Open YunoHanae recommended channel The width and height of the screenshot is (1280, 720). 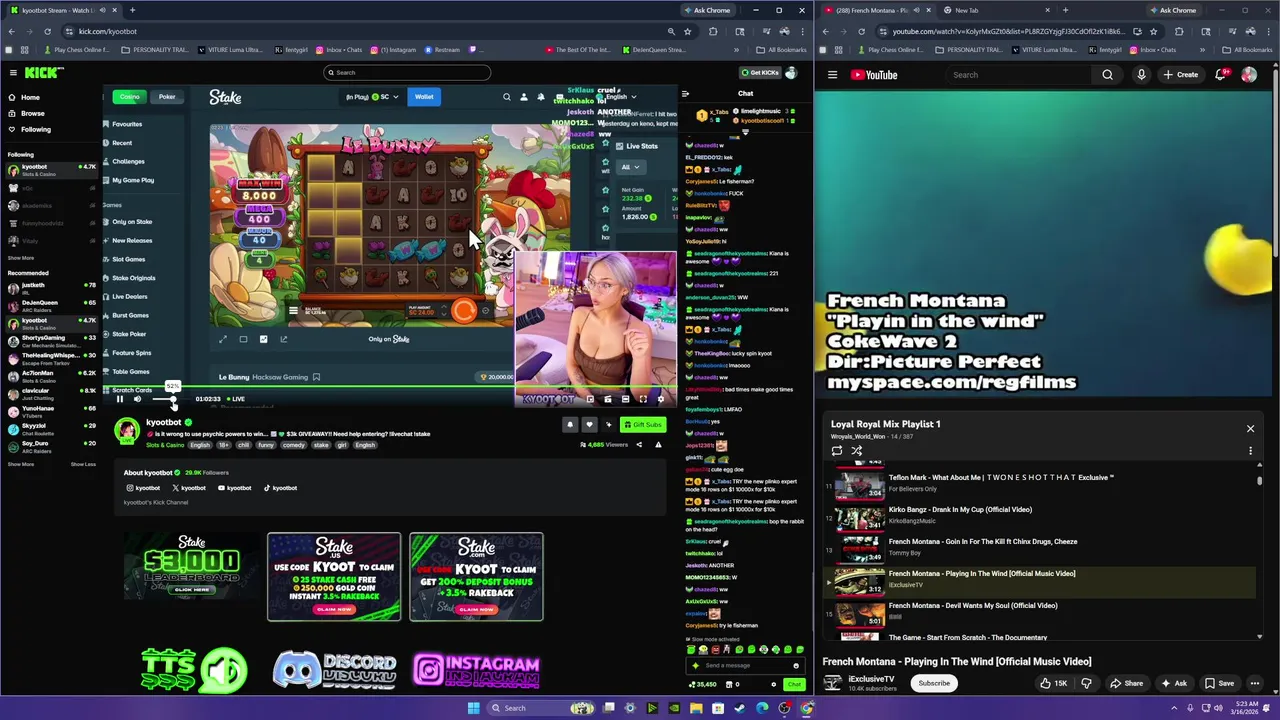(x=50, y=410)
